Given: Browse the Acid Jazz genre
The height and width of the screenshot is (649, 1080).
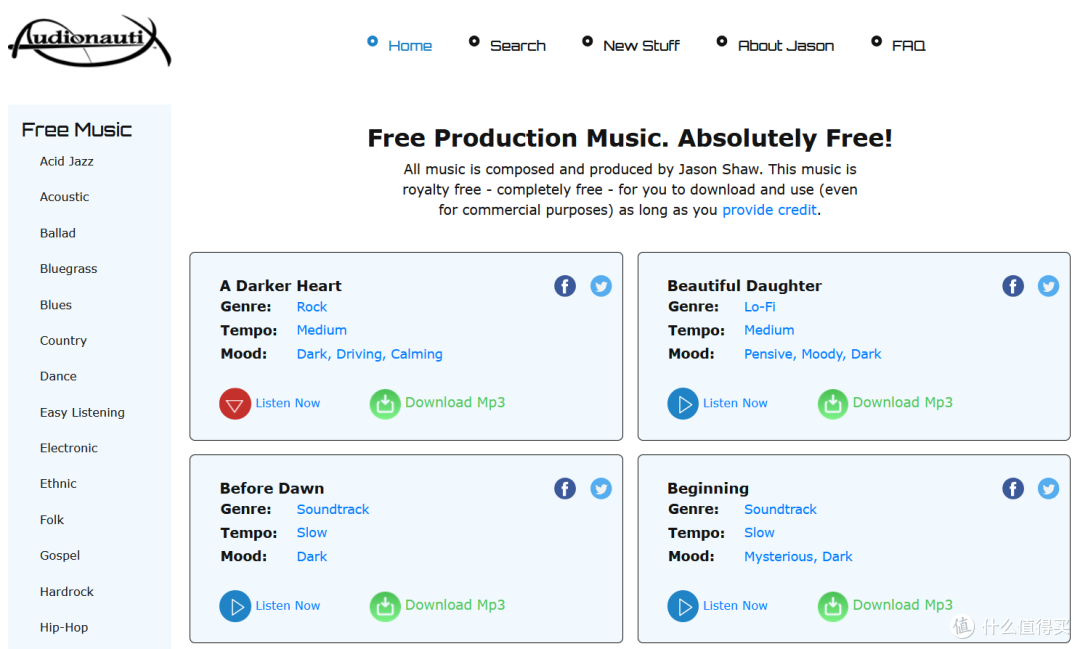Looking at the screenshot, I should point(67,161).
